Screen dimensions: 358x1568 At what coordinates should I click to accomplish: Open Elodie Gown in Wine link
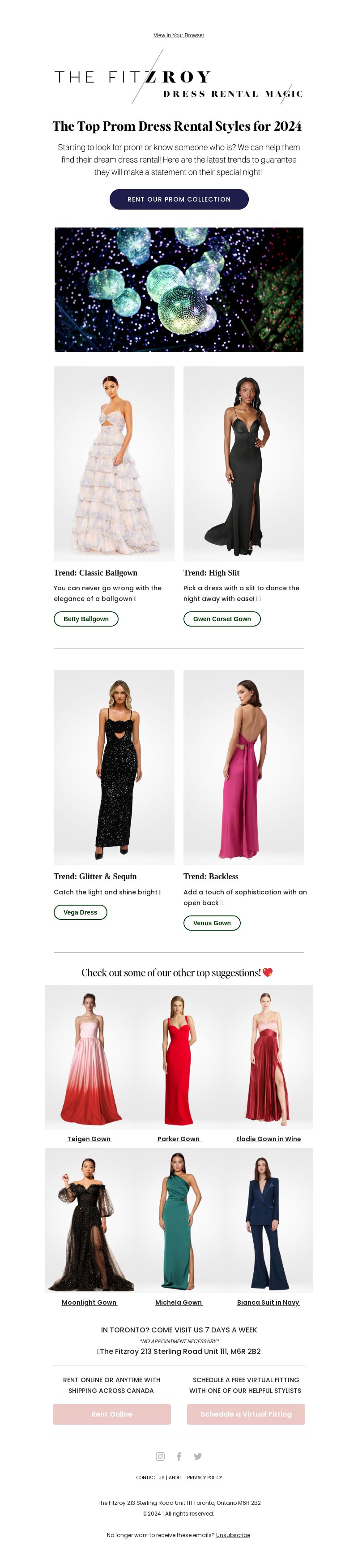268,1138
